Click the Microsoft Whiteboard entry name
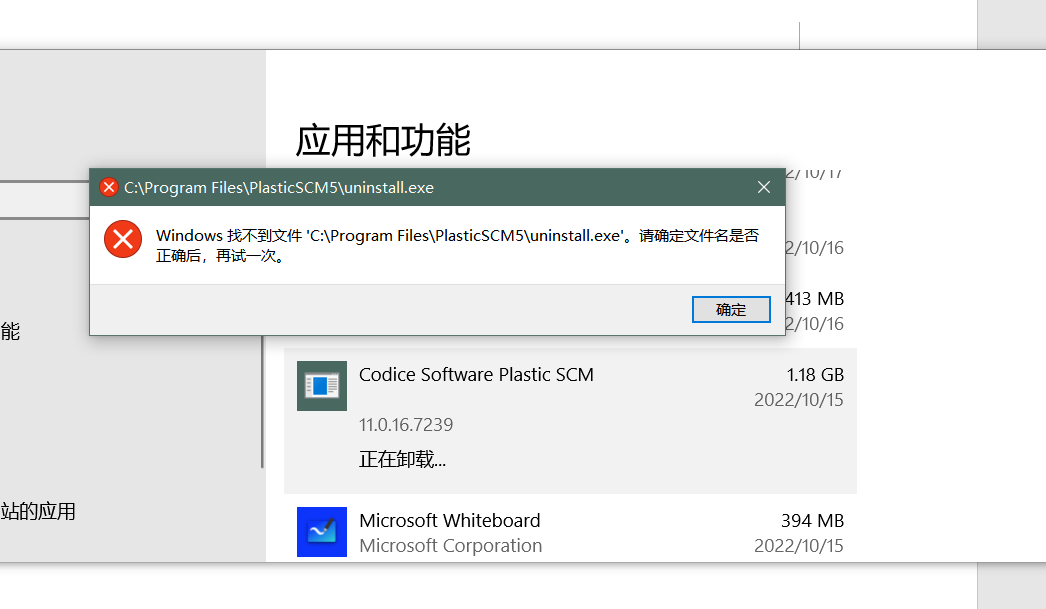The image size is (1046, 609). (x=450, y=520)
